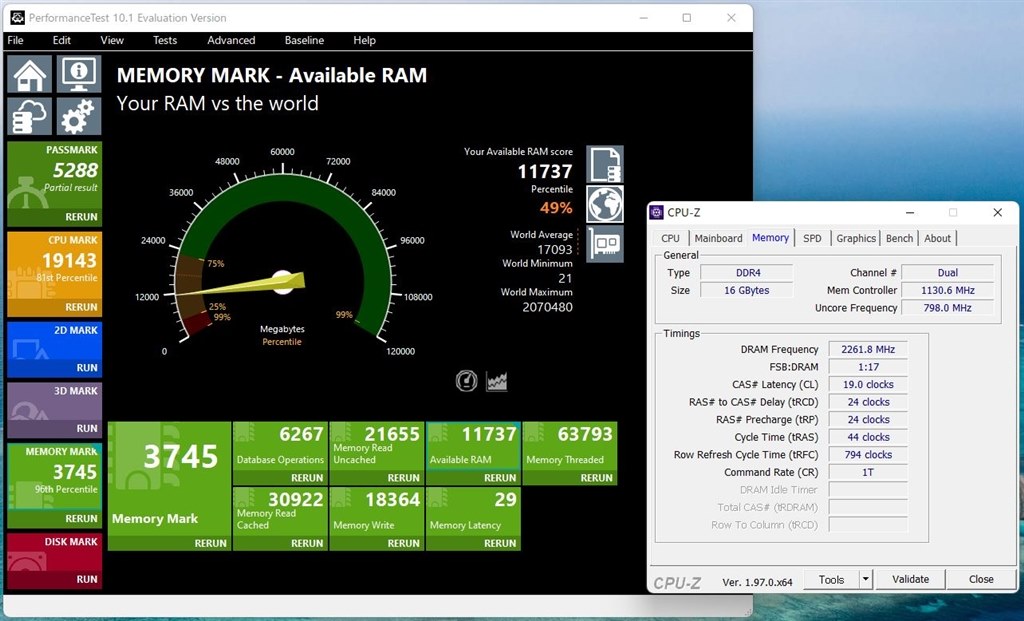Click the orange 'Percentile' gauge label
The width and height of the screenshot is (1024, 621).
tap(282, 342)
